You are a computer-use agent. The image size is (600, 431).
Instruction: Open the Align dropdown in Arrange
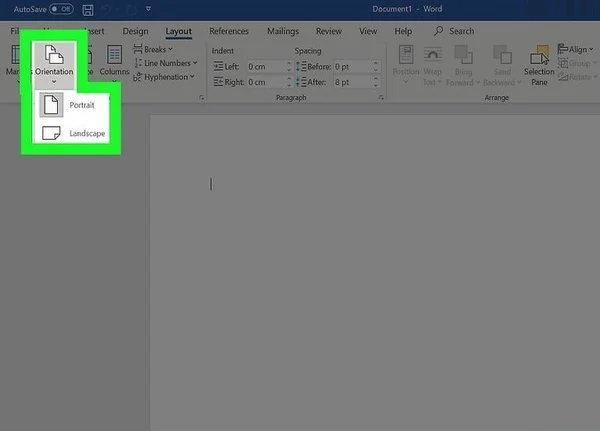click(575, 49)
